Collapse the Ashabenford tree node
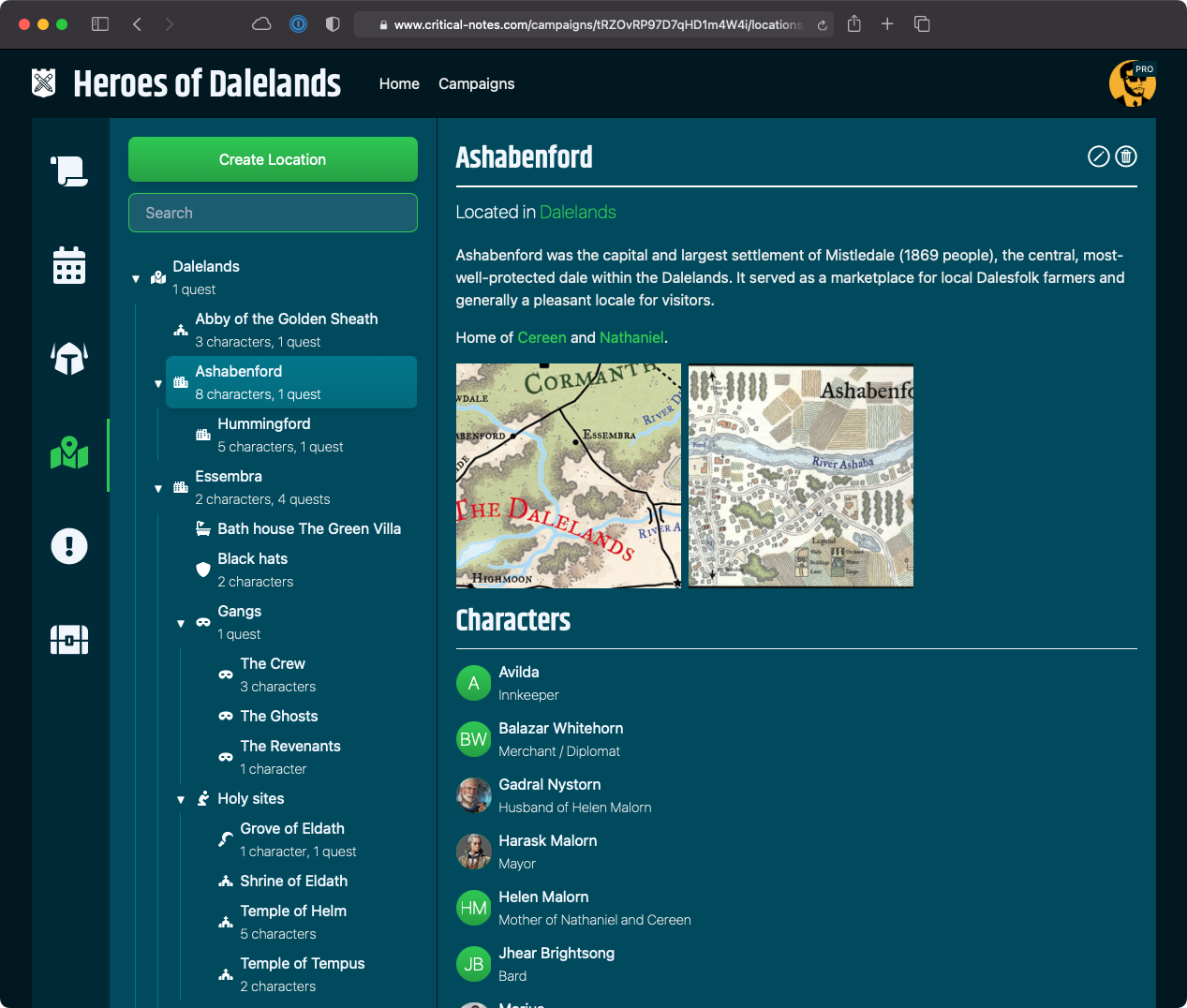Image resolution: width=1187 pixels, height=1008 pixels. pos(158,383)
